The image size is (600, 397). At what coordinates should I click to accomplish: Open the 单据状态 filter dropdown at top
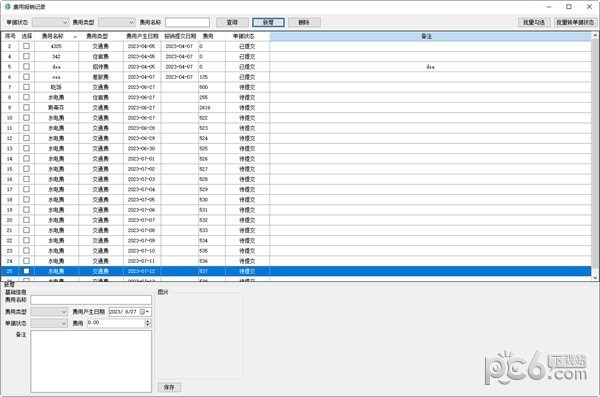coord(51,23)
